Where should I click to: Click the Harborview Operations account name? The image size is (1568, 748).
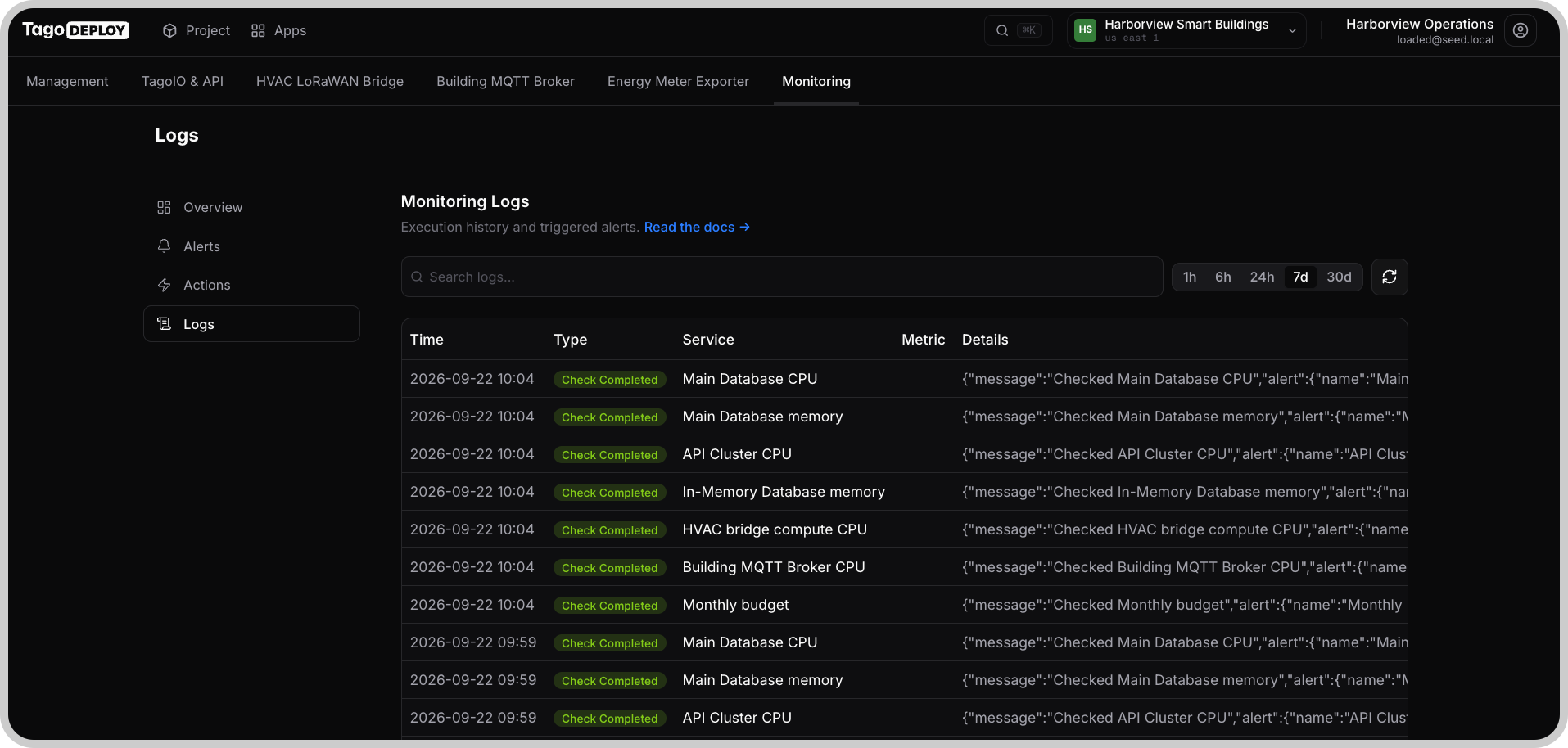point(1420,24)
